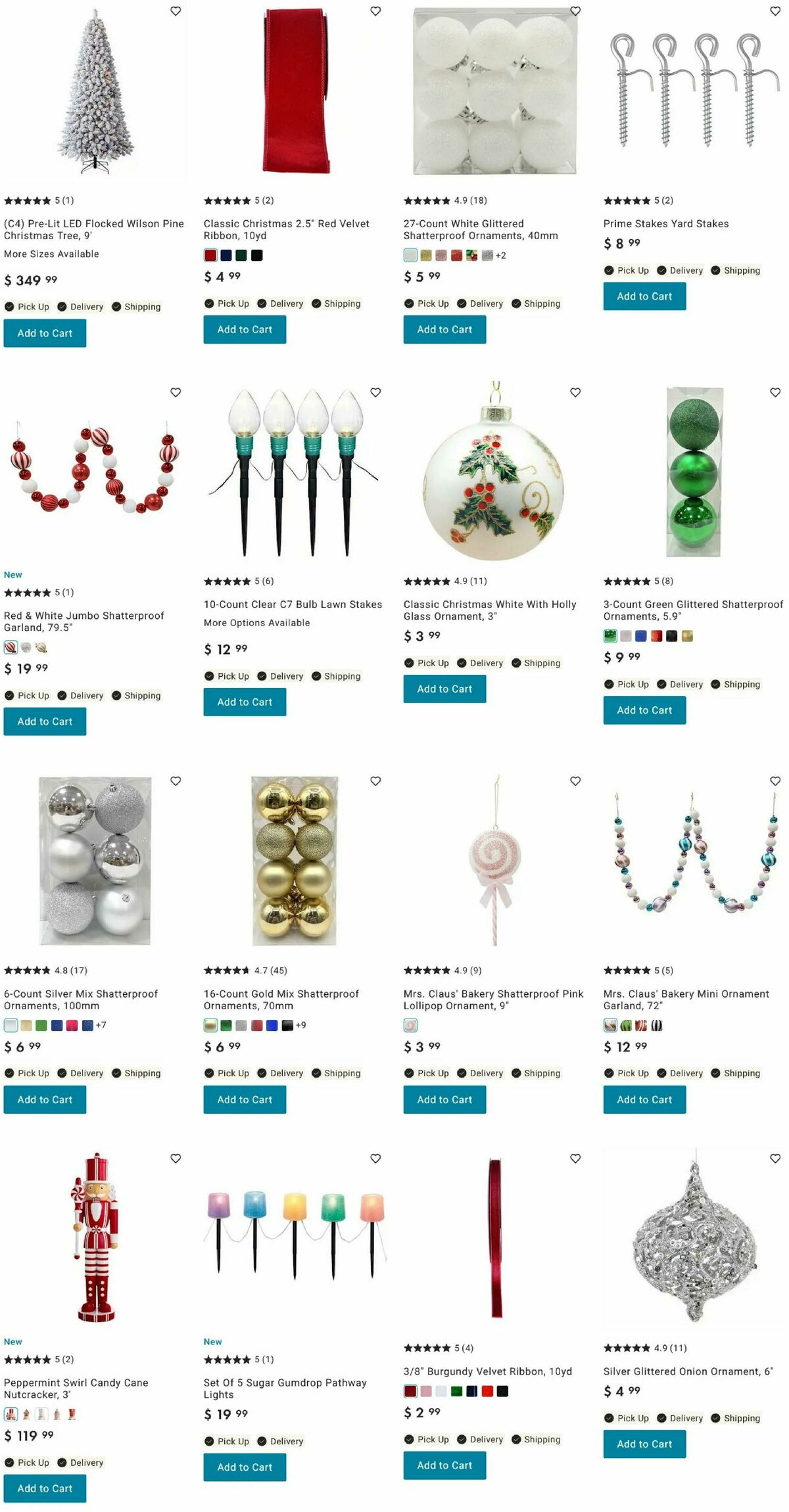Open Red & White Jumbo Shatterproof Garland title
The width and height of the screenshot is (789, 1512).
point(84,621)
